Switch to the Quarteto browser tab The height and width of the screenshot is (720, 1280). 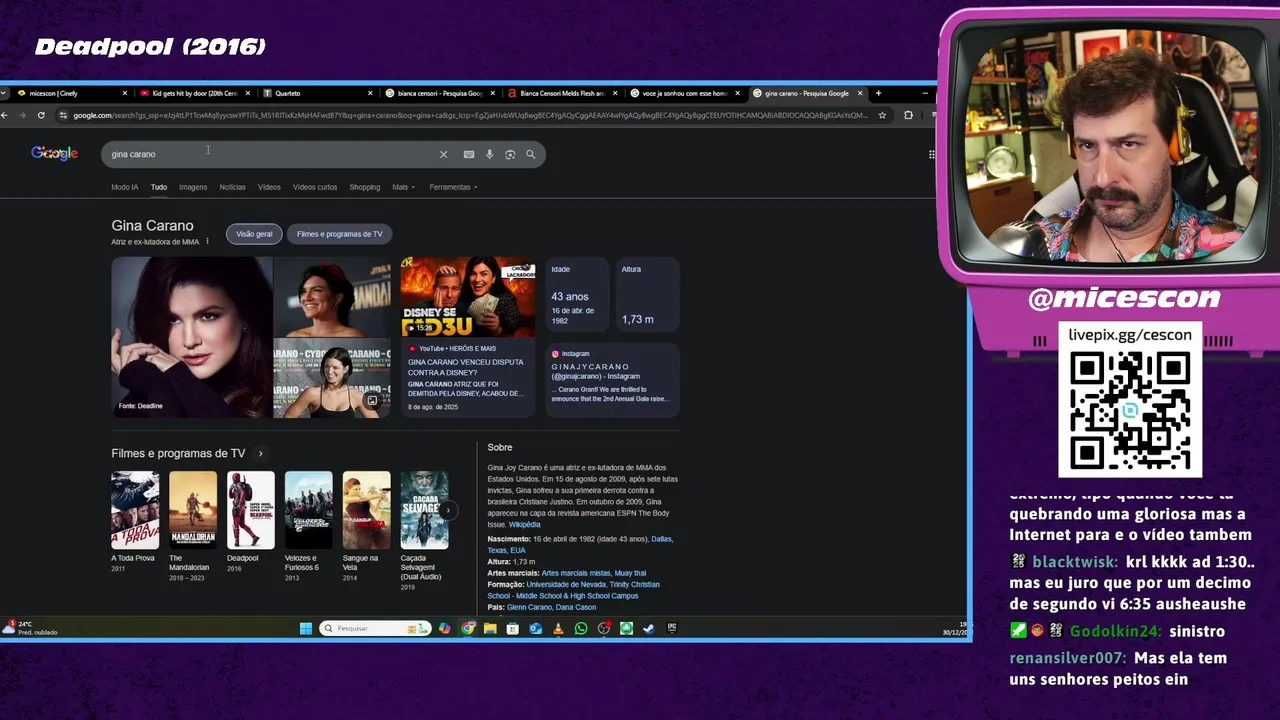tap(318, 93)
